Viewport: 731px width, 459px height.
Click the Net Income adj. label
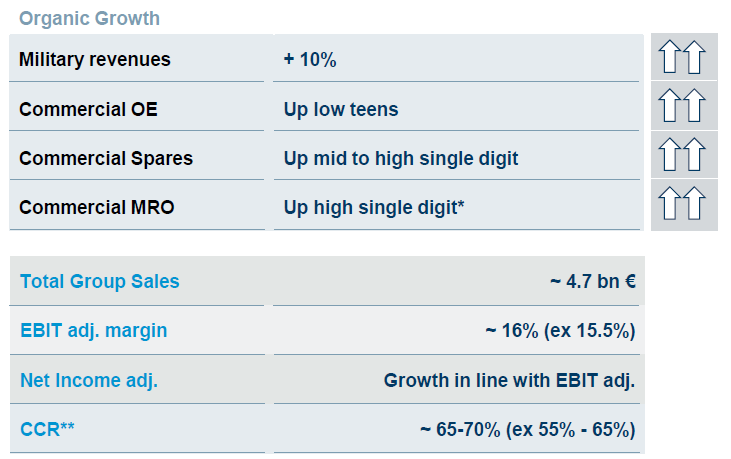coord(89,380)
